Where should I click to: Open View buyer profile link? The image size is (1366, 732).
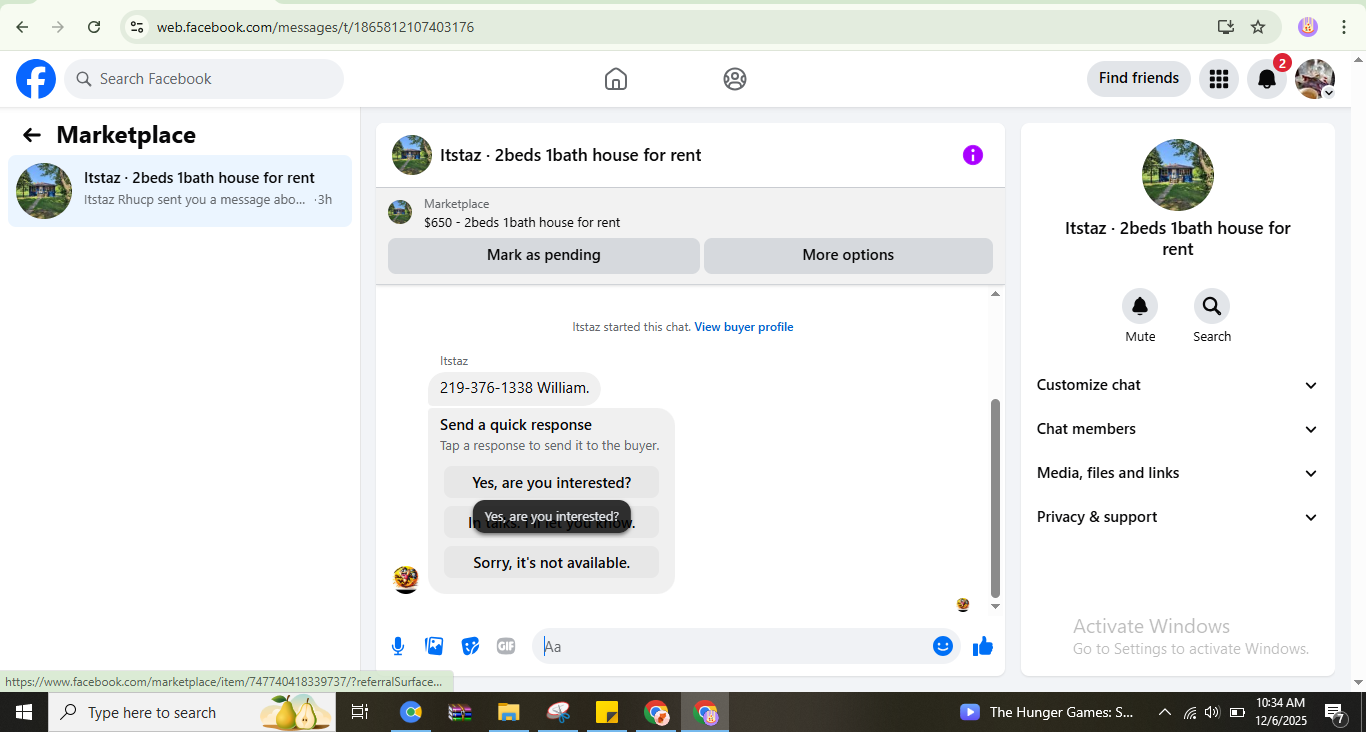coord(744,327)
